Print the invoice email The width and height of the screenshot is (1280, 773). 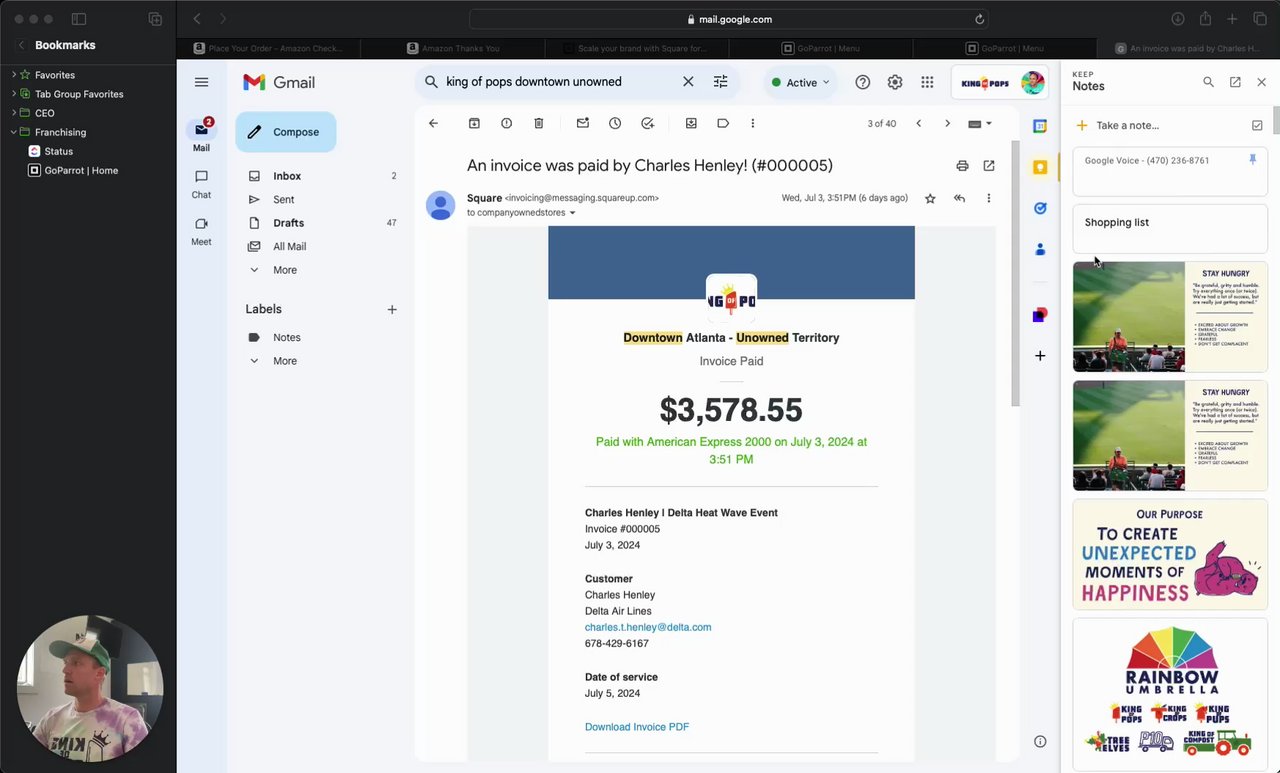pos(962,166)
